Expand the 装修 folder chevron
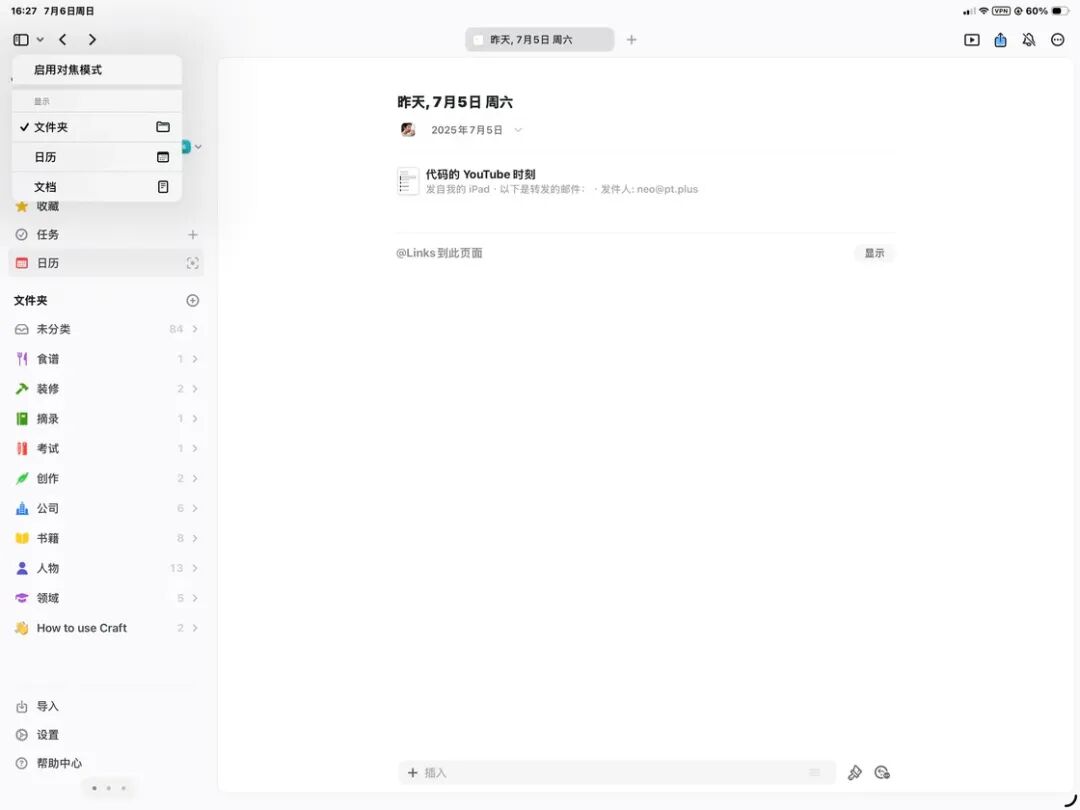Viewport: 1080px width, 810px height. pos(195,389)
